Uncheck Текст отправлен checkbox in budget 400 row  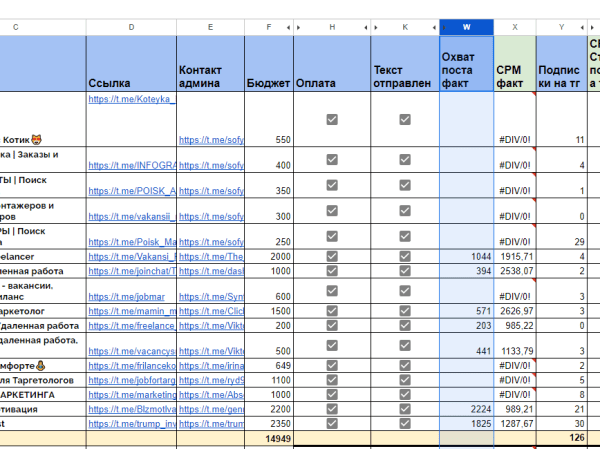[405, 159]
